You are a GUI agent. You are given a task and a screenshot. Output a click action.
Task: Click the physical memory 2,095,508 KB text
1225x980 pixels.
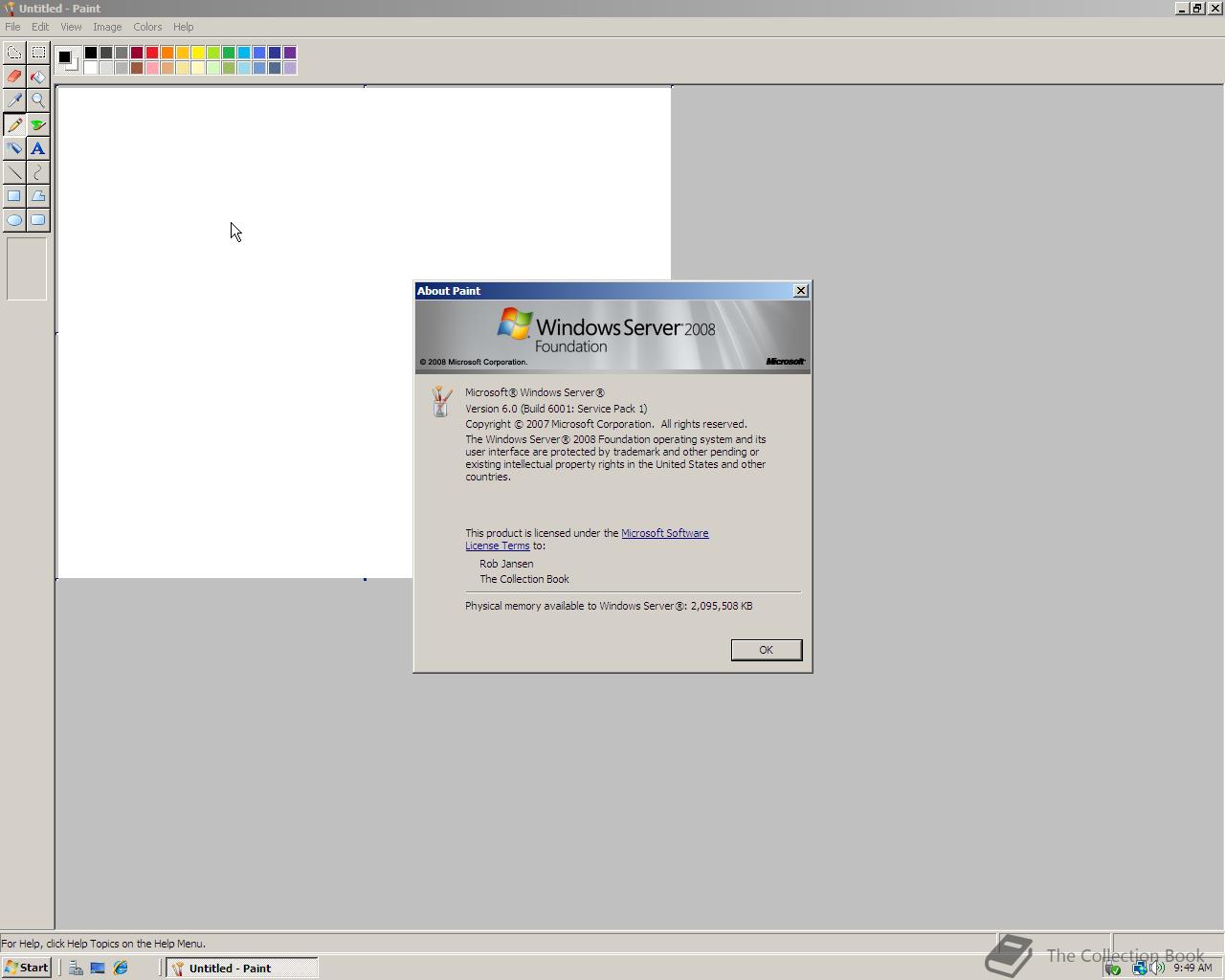[x=609, y=606]
